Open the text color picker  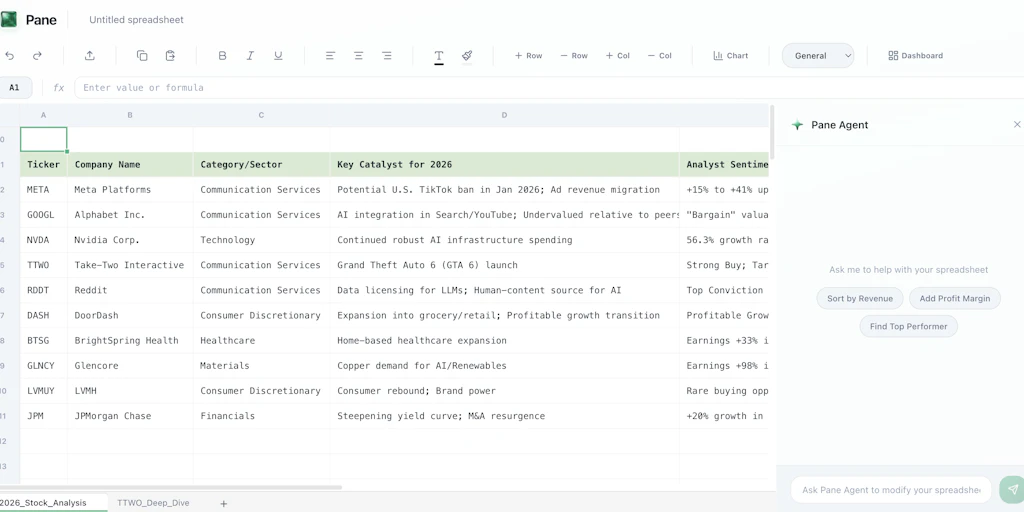(439, 56)
